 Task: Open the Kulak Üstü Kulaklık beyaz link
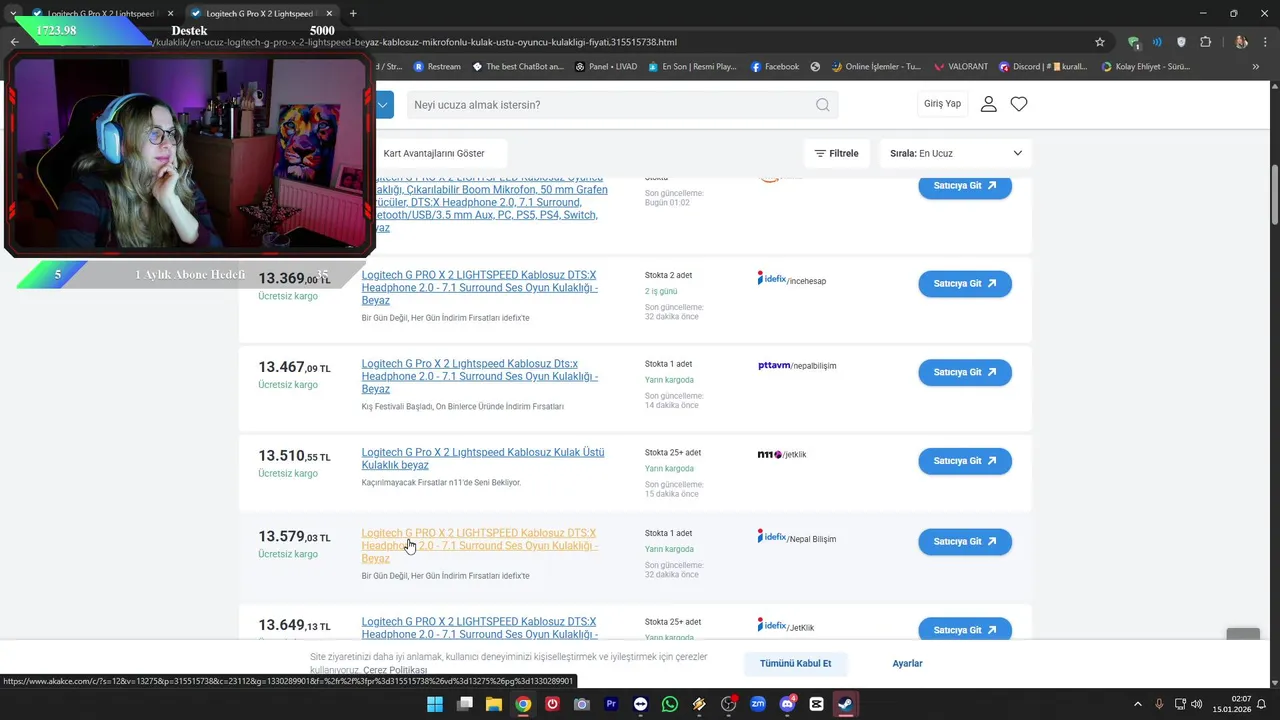[483, 459]
